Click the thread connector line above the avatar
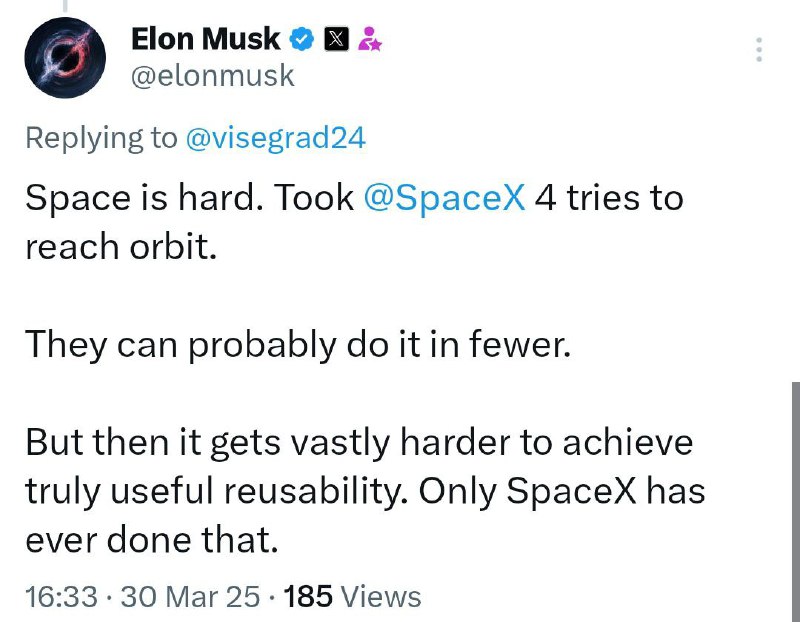The image size is (800, 622). [x=65, y=6]
